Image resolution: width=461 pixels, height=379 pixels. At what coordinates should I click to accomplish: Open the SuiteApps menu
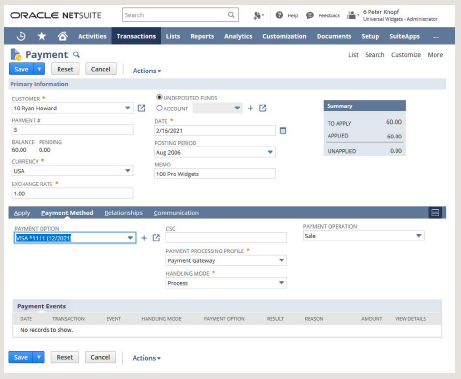pos(405,36)
